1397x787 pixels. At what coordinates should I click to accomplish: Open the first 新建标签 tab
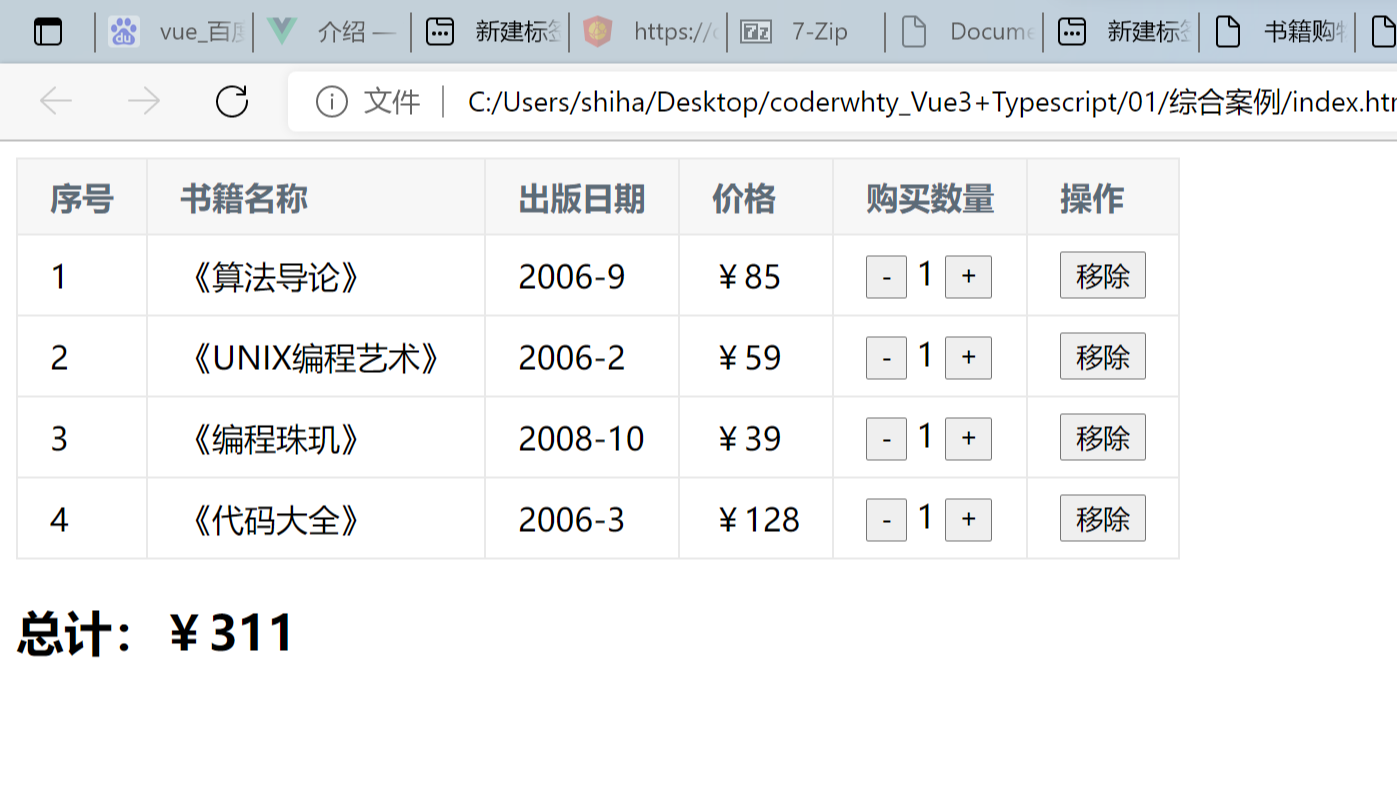(x=491, y=32)
